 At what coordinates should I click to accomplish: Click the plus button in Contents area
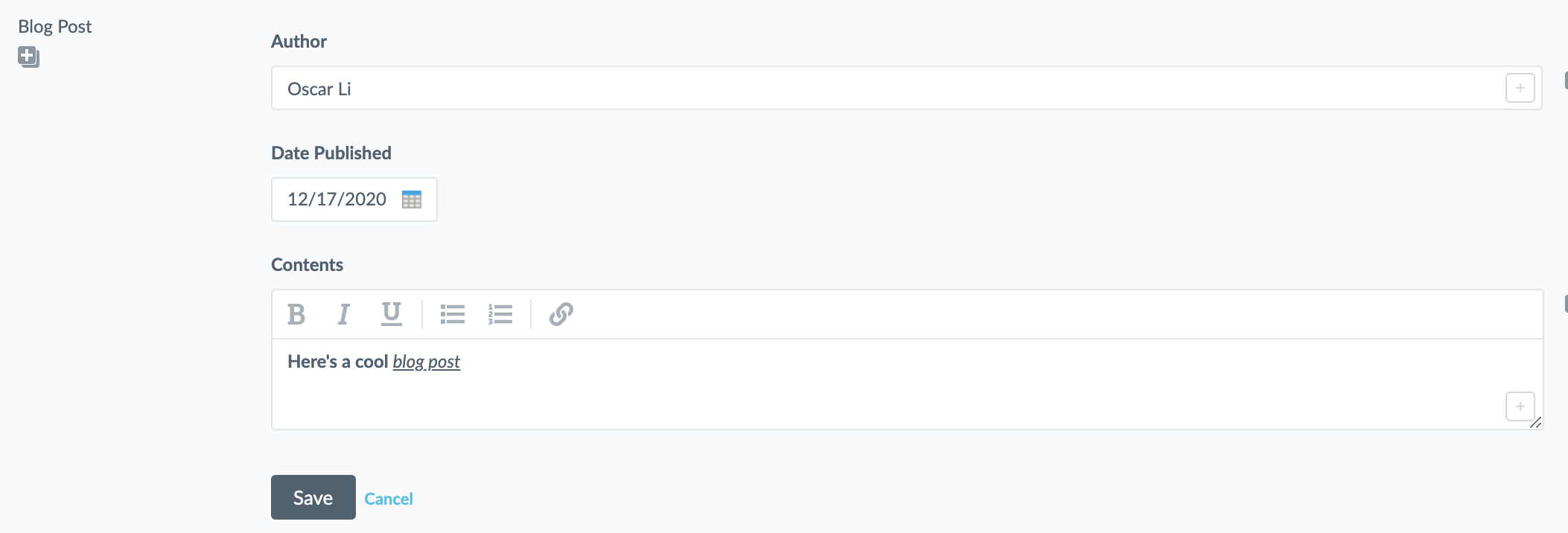1520,406
